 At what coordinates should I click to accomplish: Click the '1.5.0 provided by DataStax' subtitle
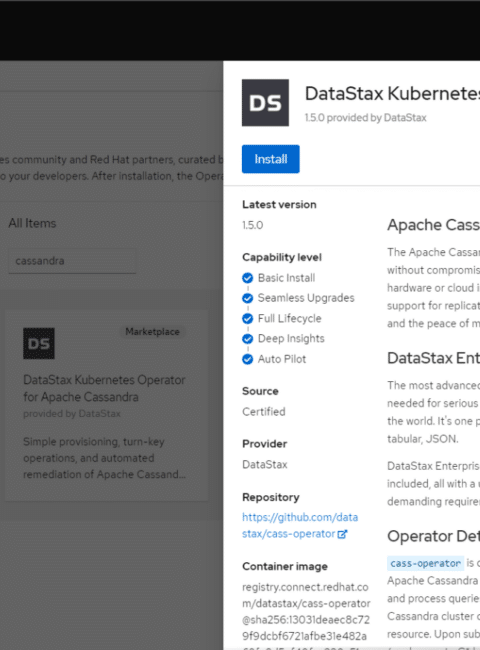[x=366, y=118]
